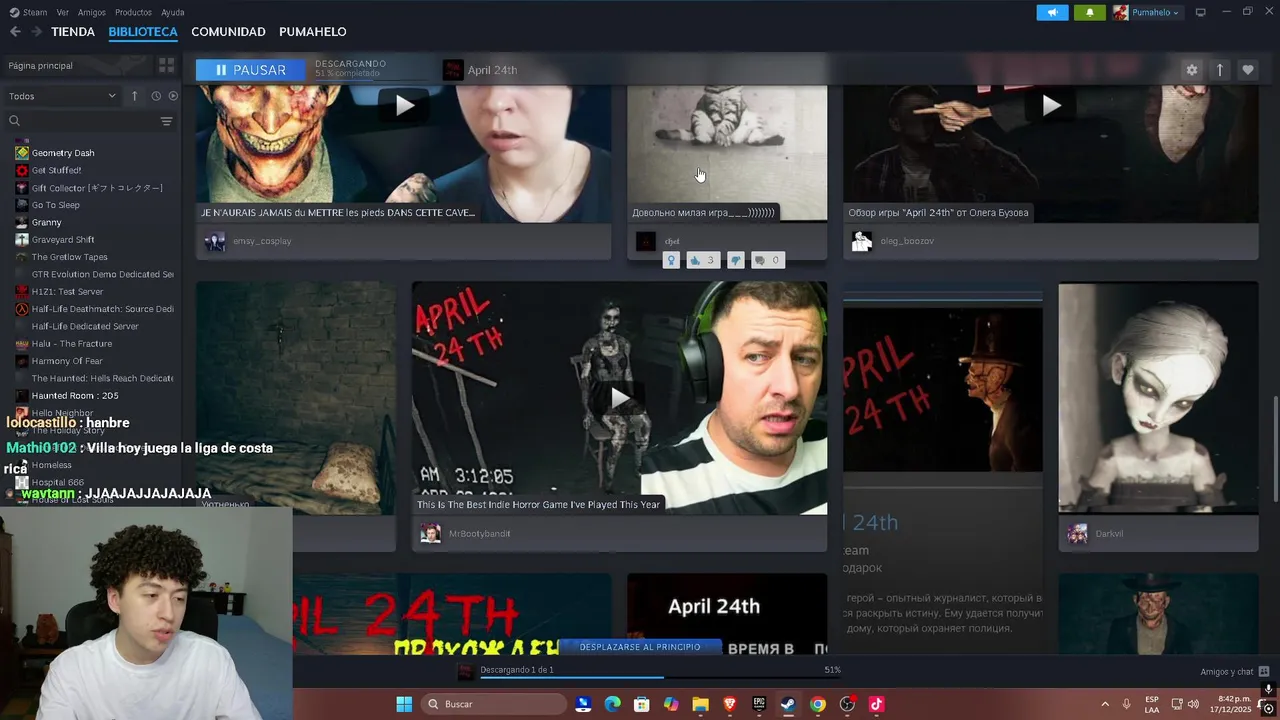Add April 24th to favorites with heart icon
The height and width of the screenshot is (720, 1280).
pyautogui.click(x=1248, y=70)
